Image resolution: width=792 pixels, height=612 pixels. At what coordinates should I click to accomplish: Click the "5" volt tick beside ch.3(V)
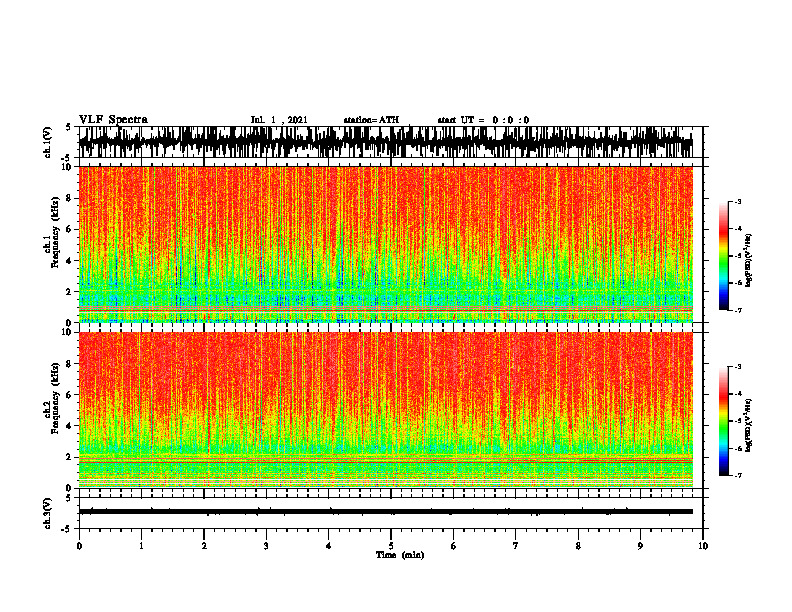point(69,499)
